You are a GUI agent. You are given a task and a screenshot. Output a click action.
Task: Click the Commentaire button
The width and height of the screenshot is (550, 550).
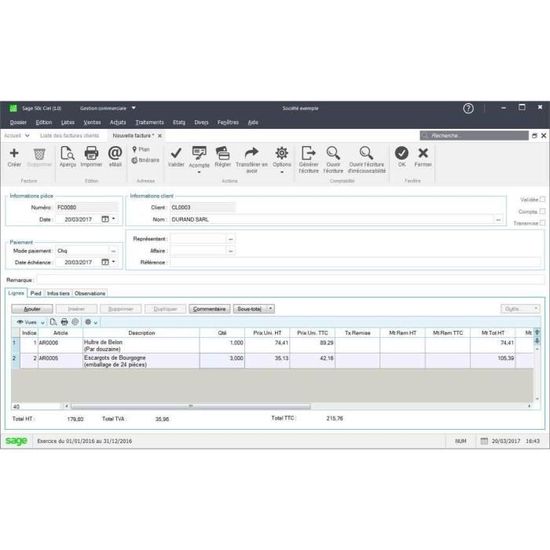(x=209, y=309)
